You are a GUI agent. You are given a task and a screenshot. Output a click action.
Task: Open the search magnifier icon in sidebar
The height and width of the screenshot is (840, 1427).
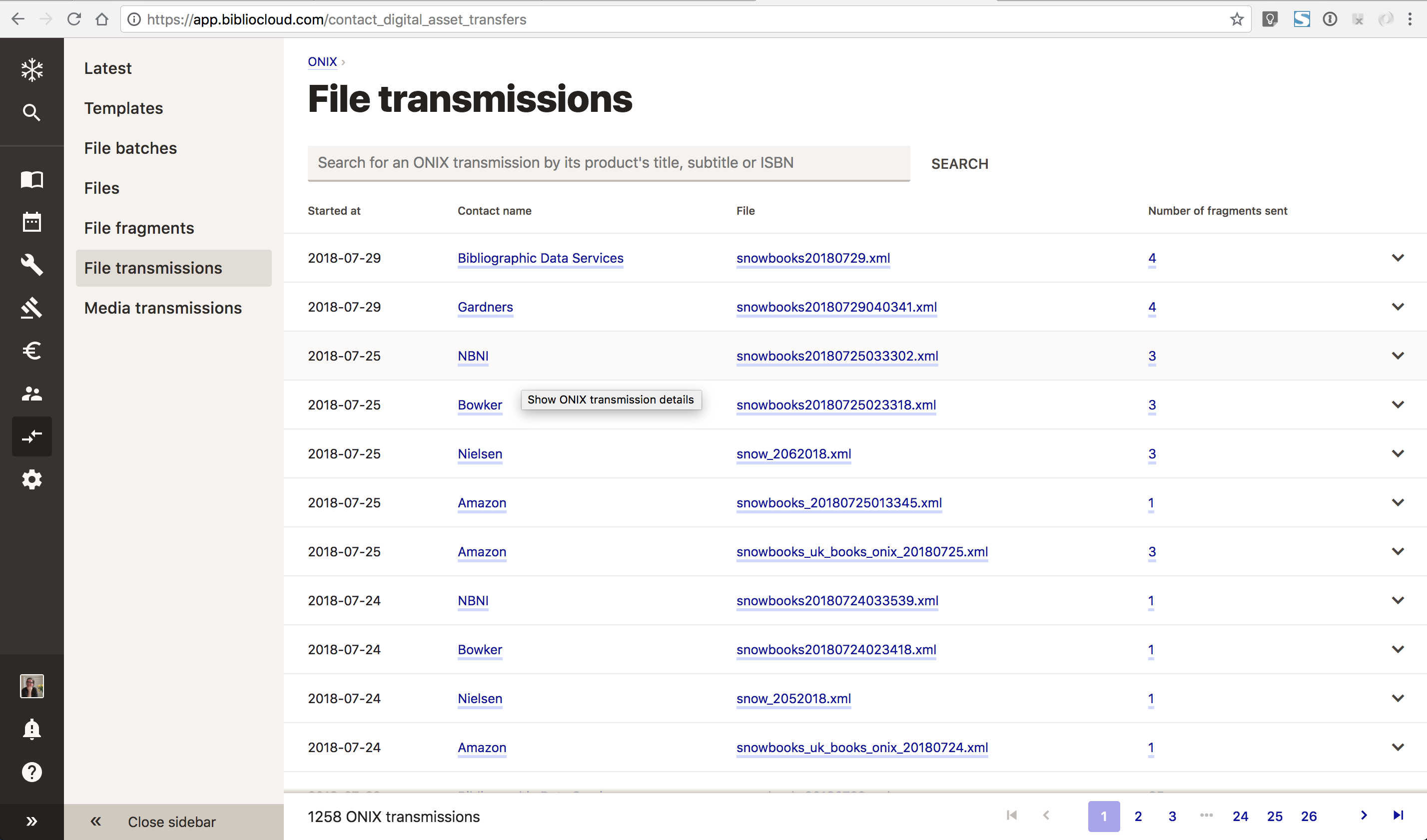(31, 113)
